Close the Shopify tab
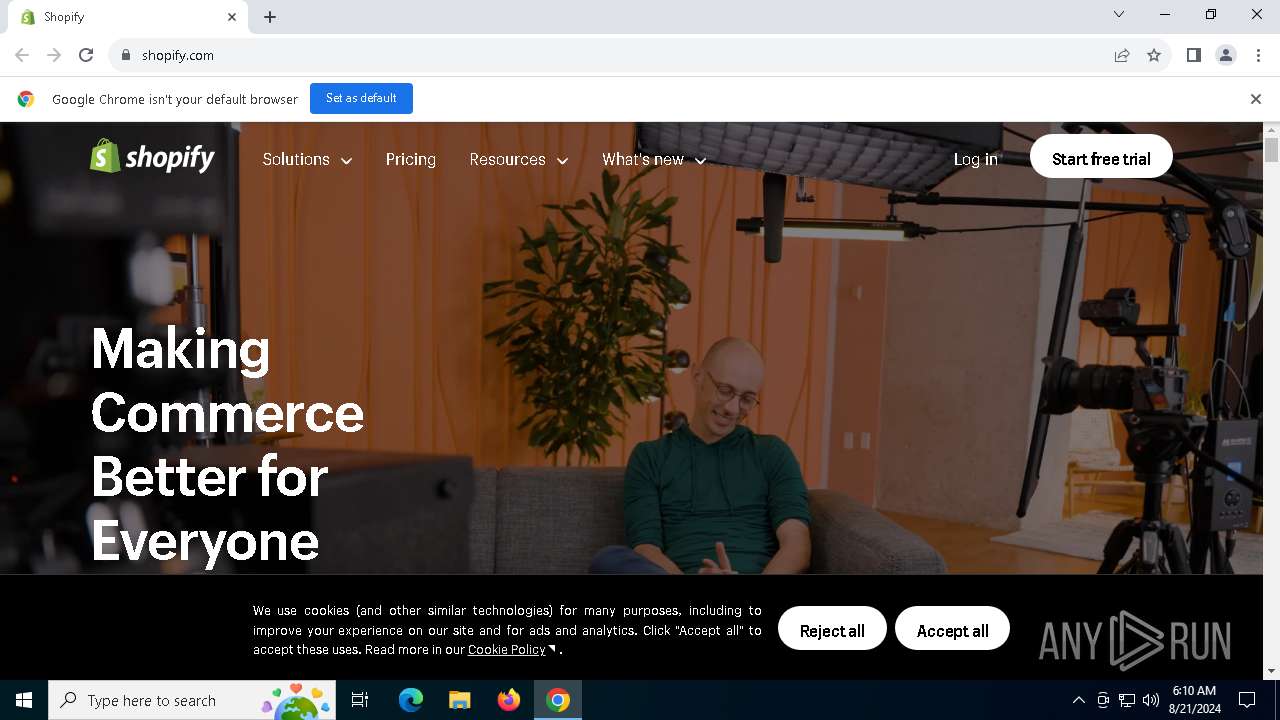 pyautogui.click(x=232, y=17)
